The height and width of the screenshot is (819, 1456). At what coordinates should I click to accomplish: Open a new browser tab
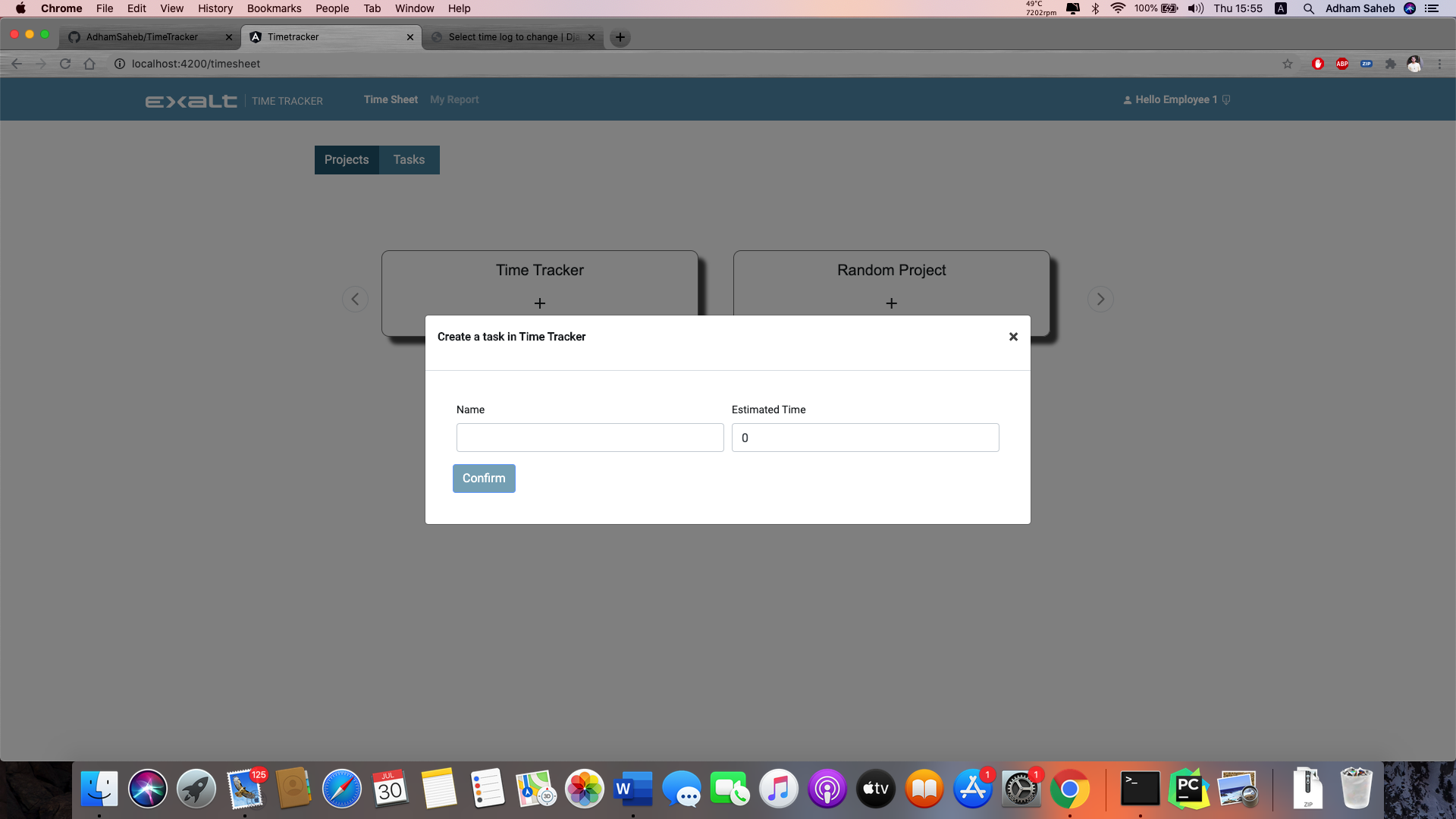(x=620, y=37)
